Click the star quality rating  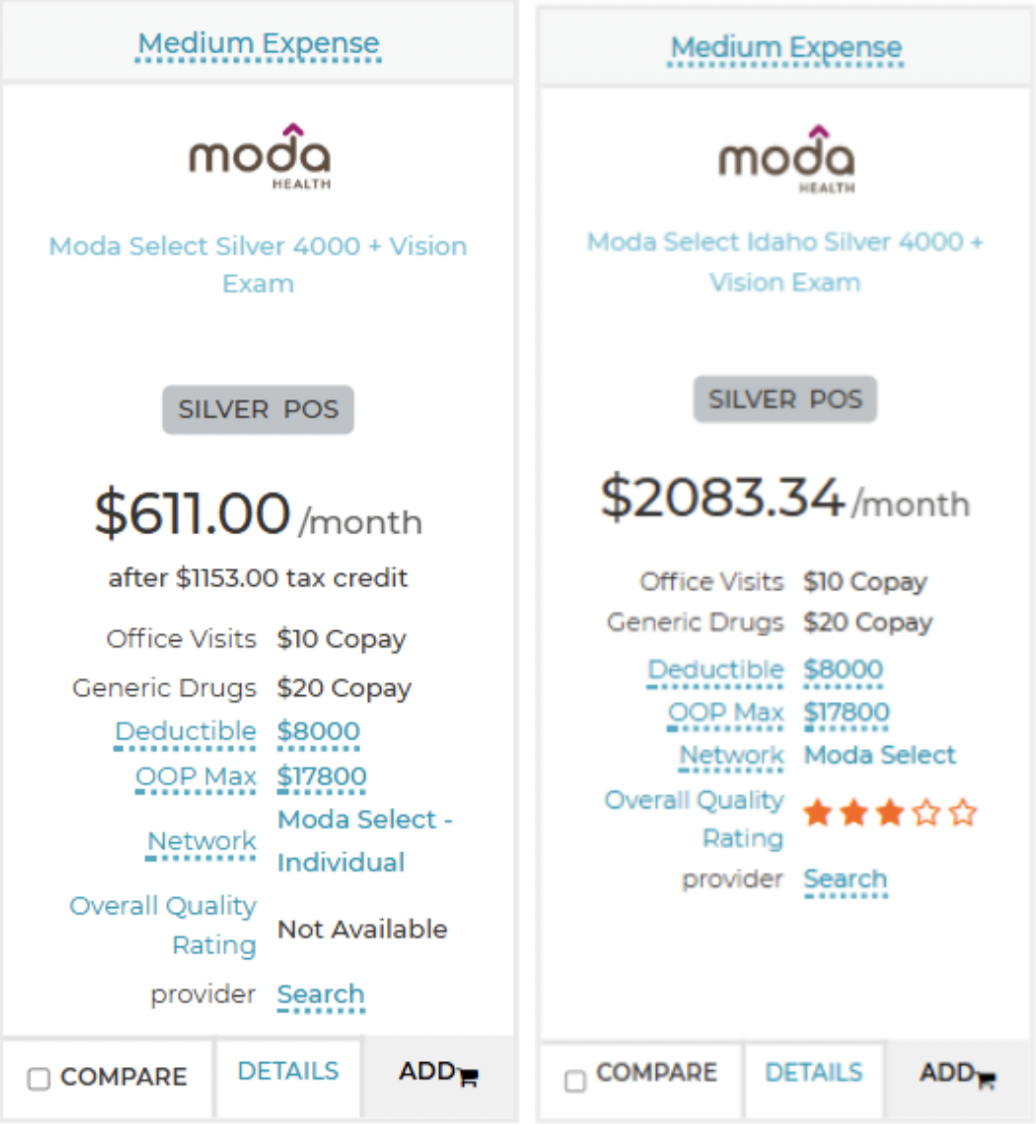[x=889, y=813]
